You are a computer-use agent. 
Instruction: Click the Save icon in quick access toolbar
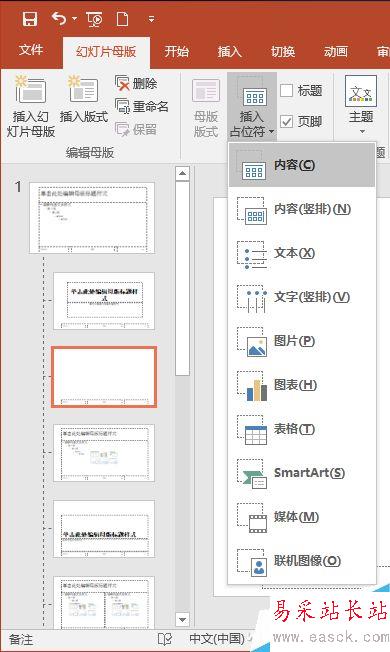coord(30,19)
